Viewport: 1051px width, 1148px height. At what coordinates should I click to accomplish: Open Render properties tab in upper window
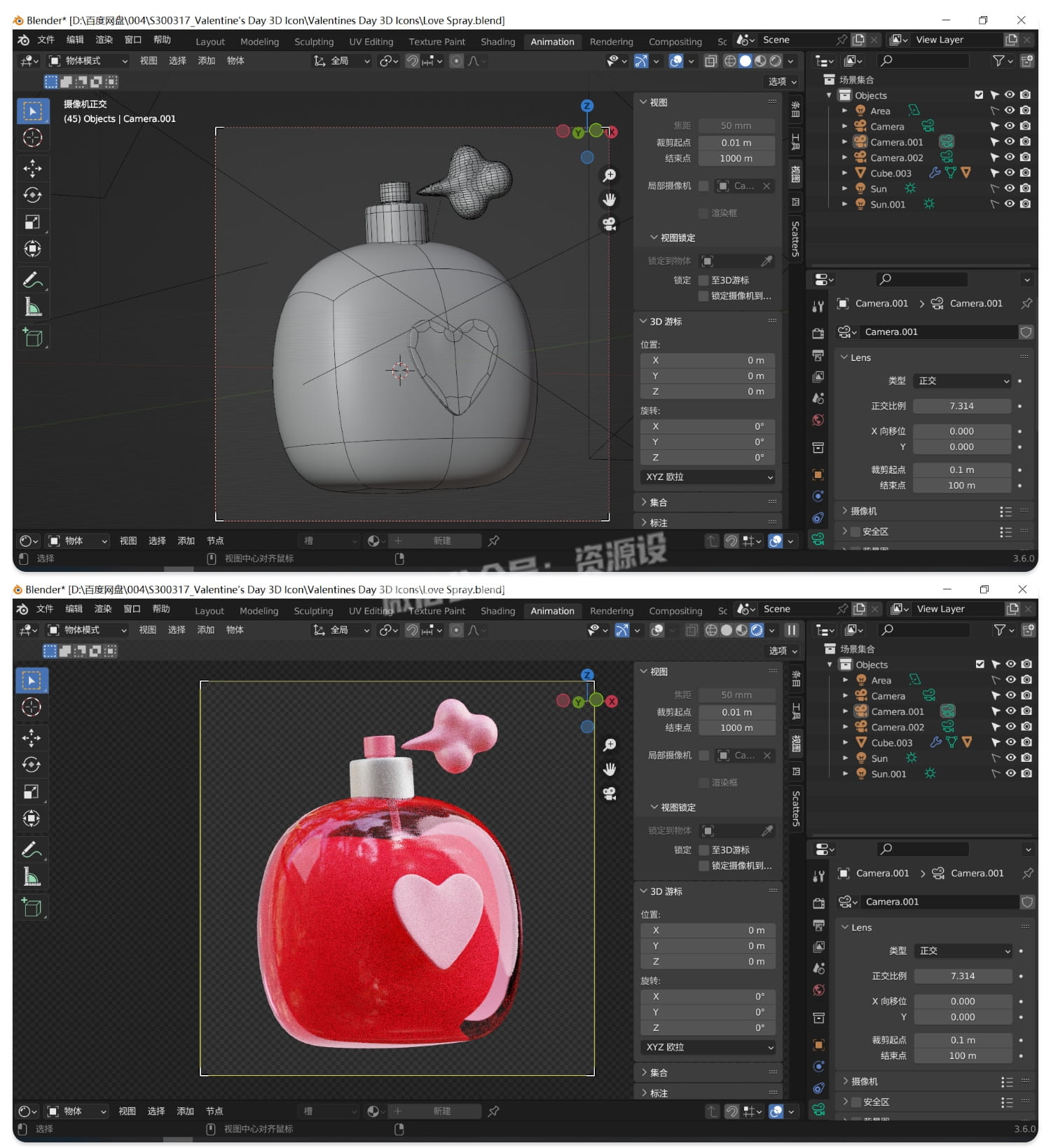(x=818, y=333)
